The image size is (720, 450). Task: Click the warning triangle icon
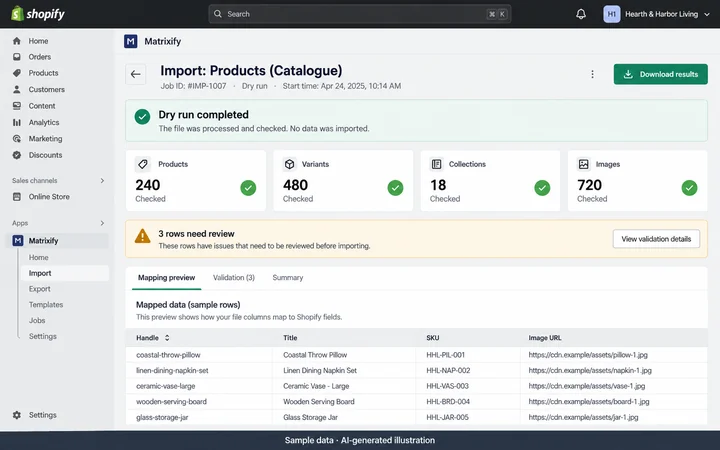click(x=142, y=236)
